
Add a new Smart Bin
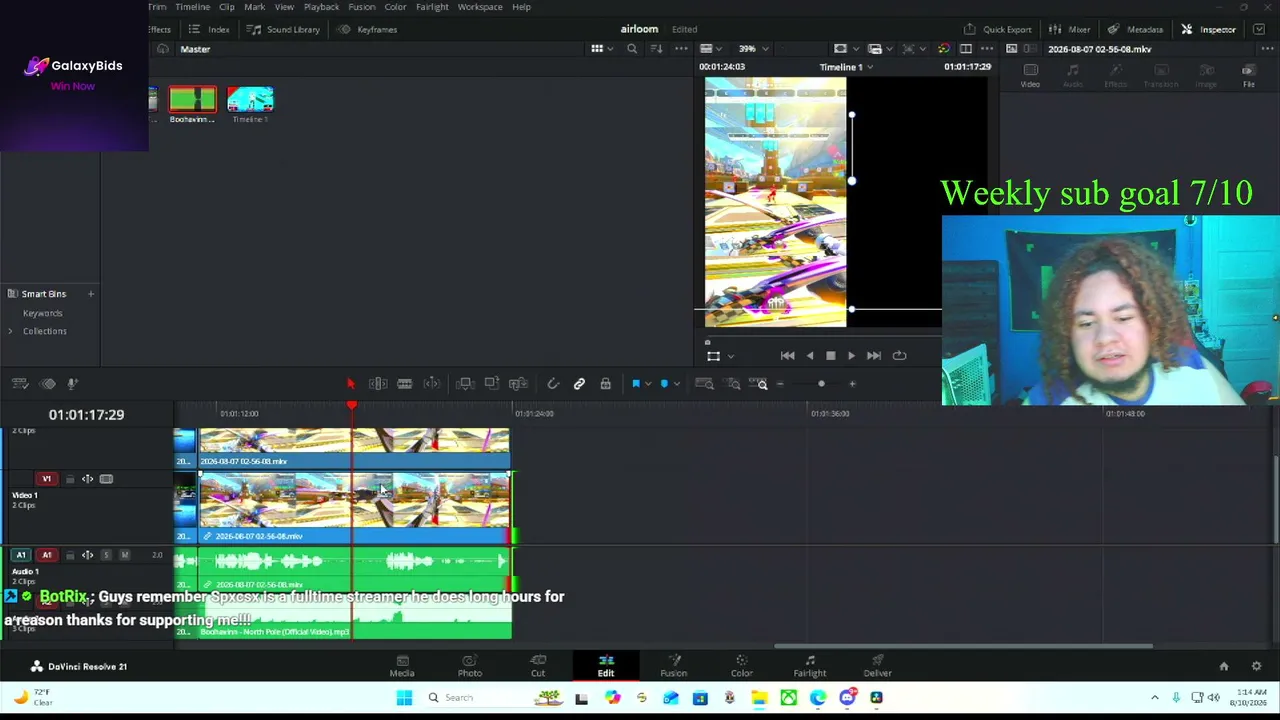pos(90,294)
